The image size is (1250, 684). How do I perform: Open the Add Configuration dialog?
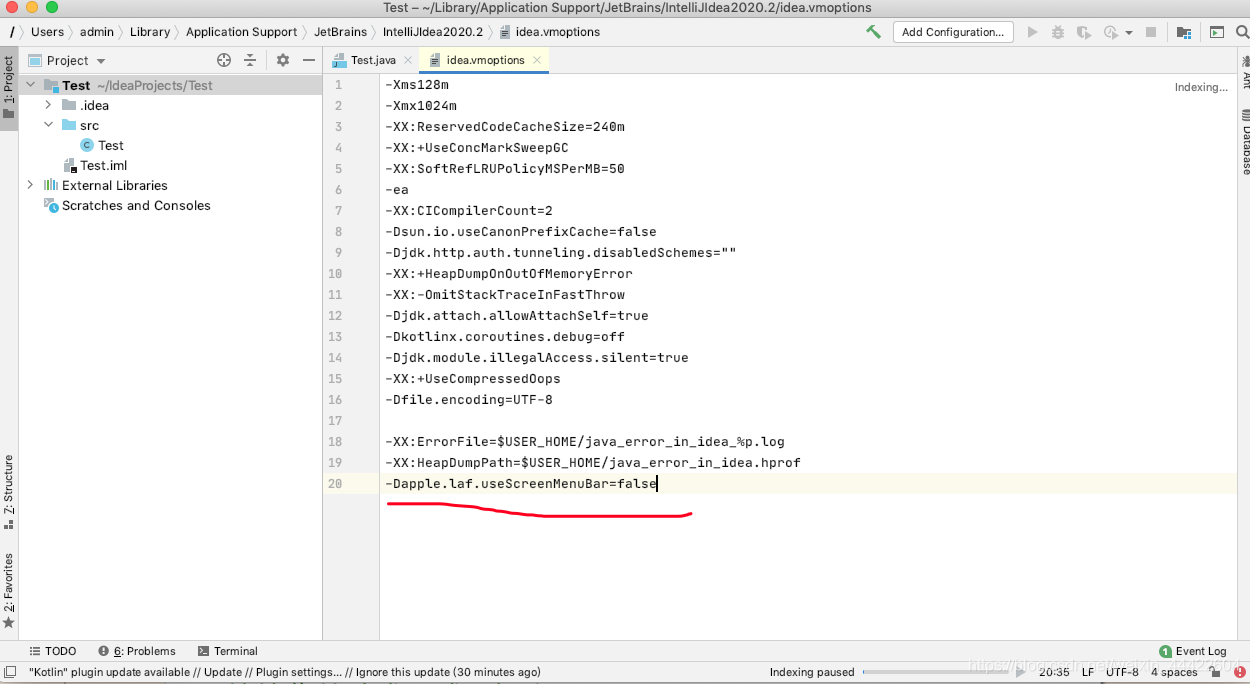[x=952, y=32]
